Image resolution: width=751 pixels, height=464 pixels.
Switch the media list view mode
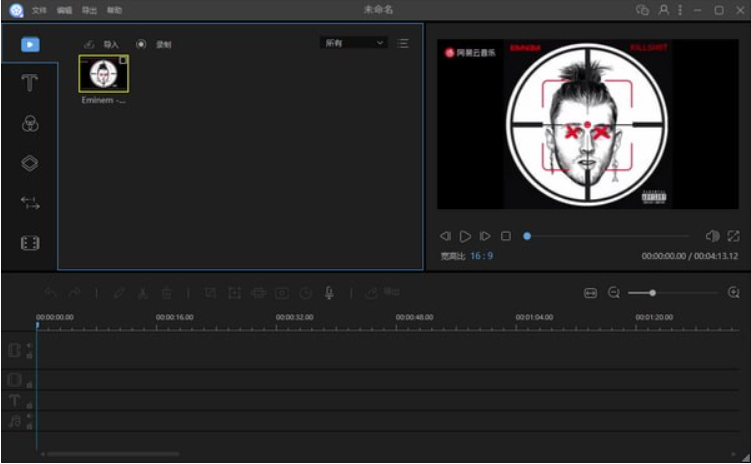pyautogui.click(x=403, y=44)
